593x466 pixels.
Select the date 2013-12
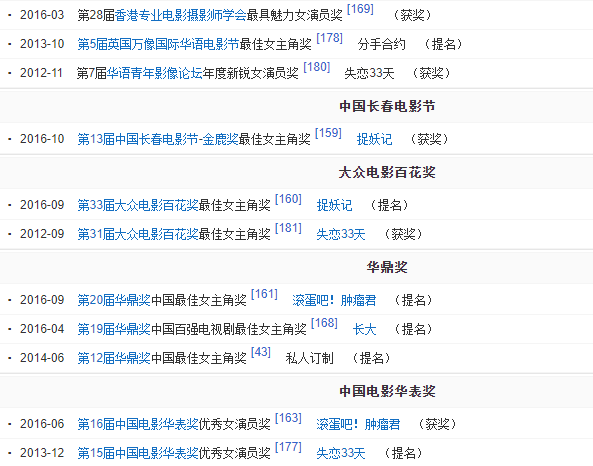tap(42, 452)
